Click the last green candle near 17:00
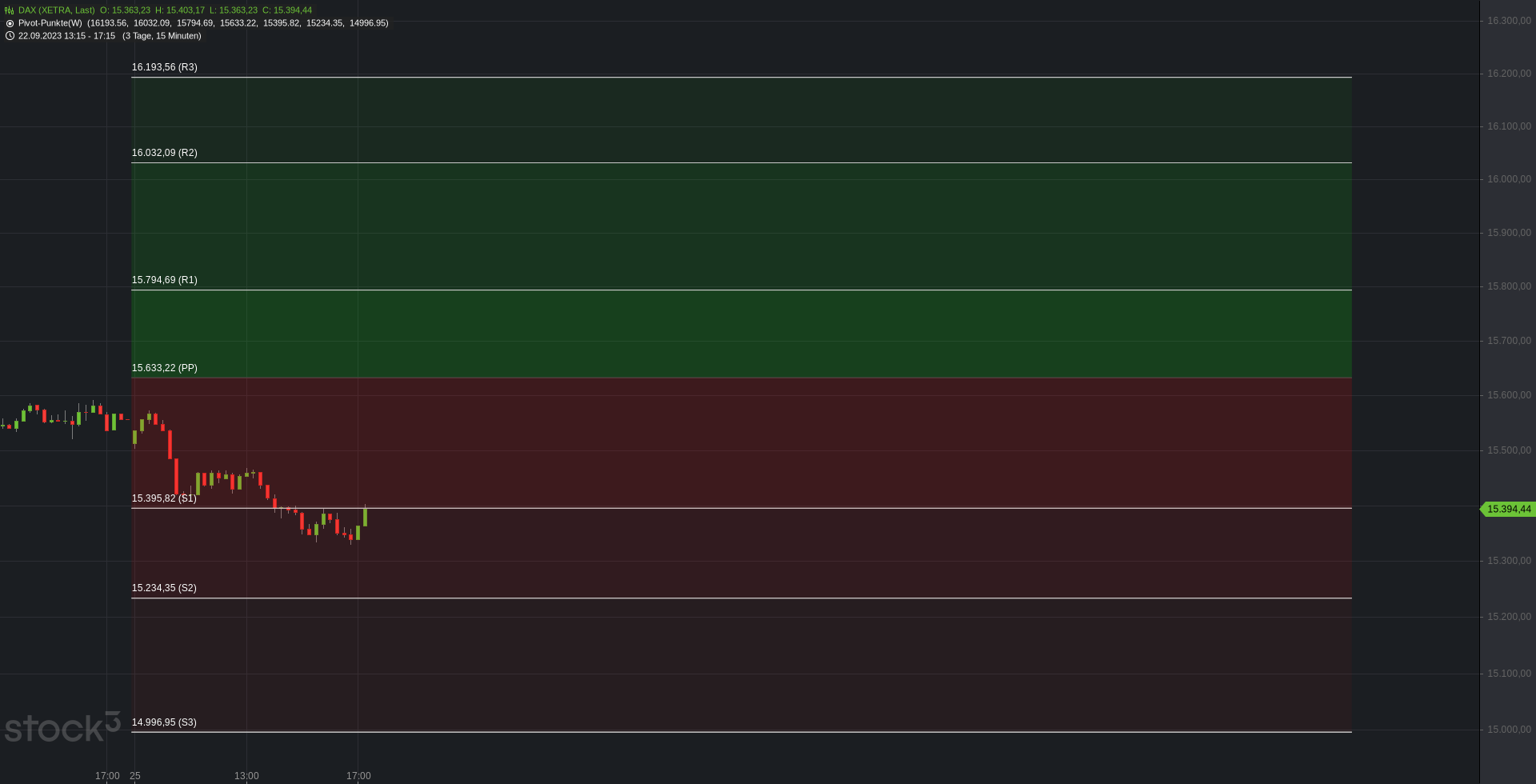The height and width of the screenshot is (784, 1536). point(365,516)
